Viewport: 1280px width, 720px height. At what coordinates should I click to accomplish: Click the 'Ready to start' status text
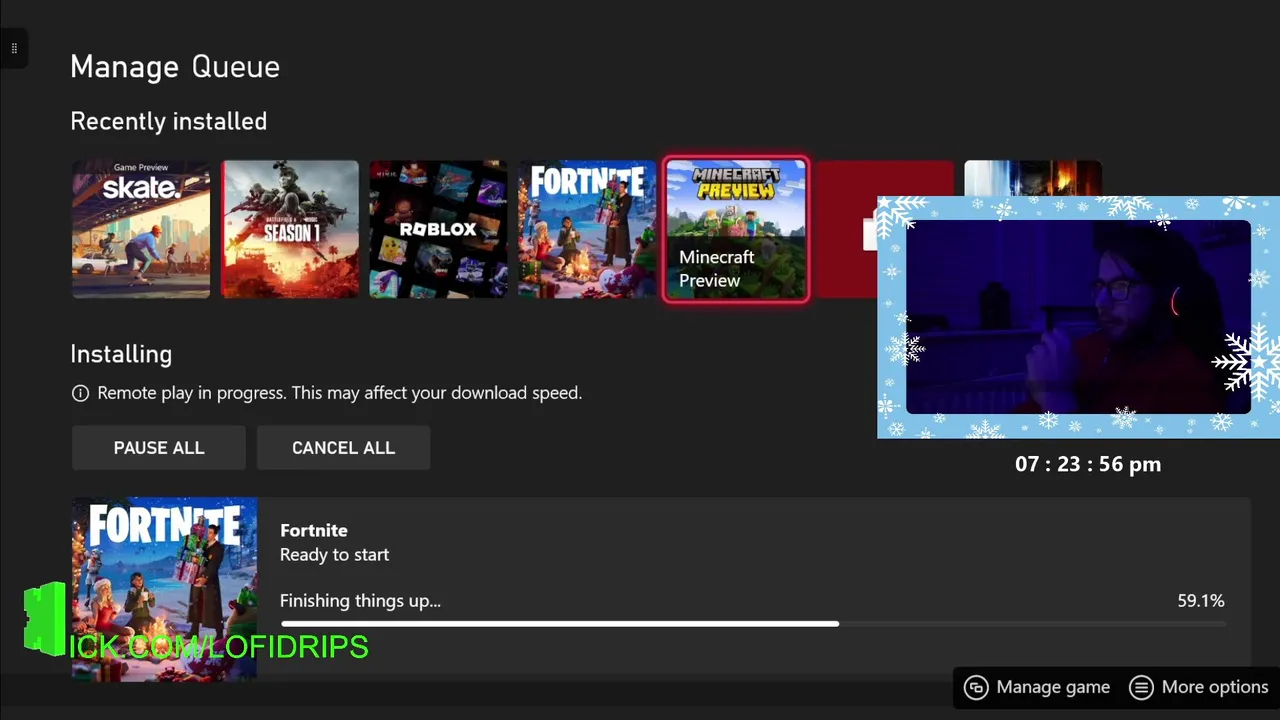click(x=335, y=554)
